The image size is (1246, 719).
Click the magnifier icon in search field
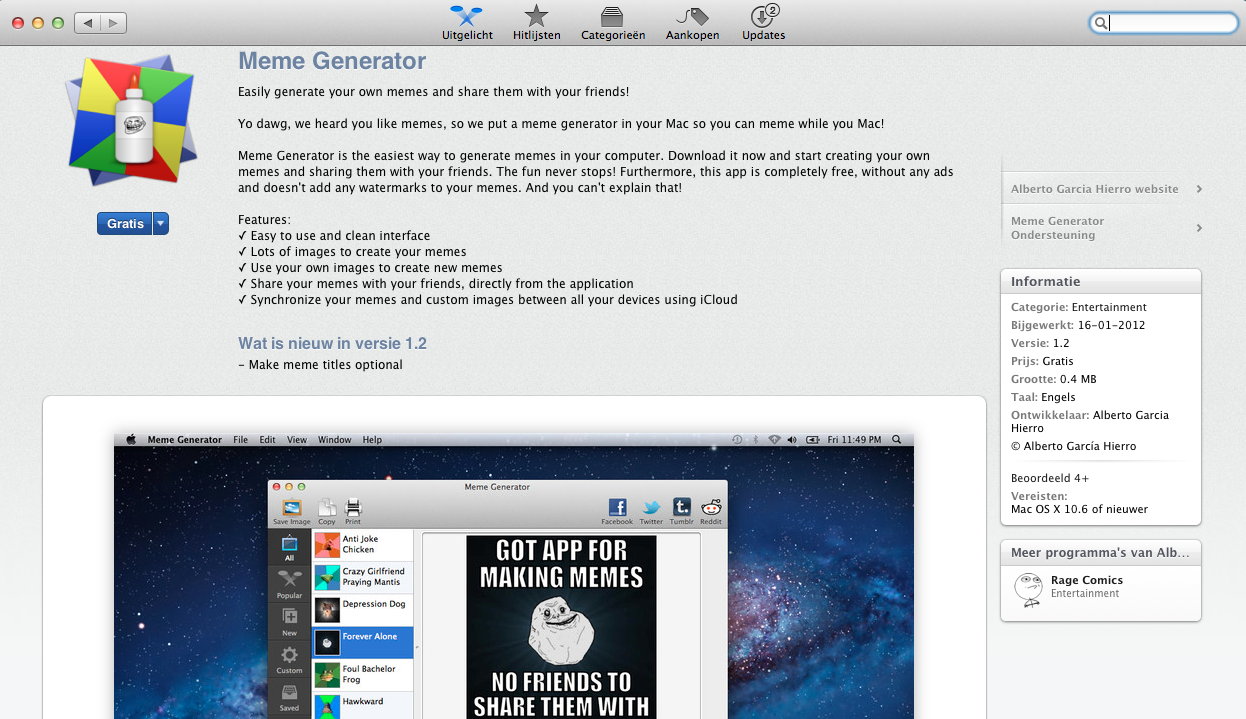[1100, 23]
